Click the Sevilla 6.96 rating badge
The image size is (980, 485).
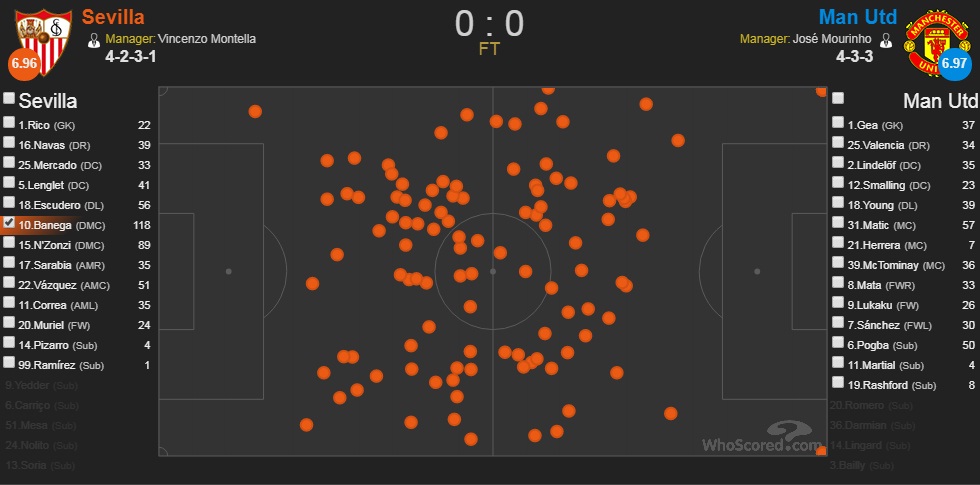(24, 65)
